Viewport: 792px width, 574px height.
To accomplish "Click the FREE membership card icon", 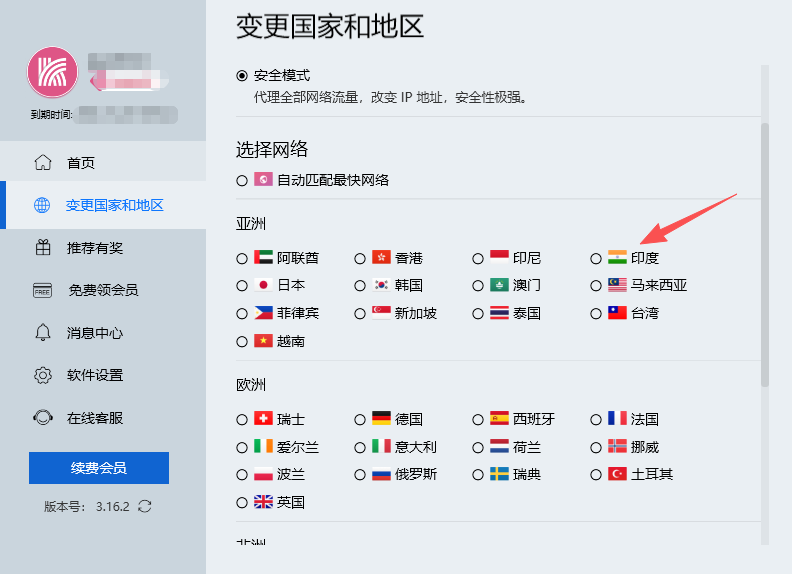I will [42, 291].
